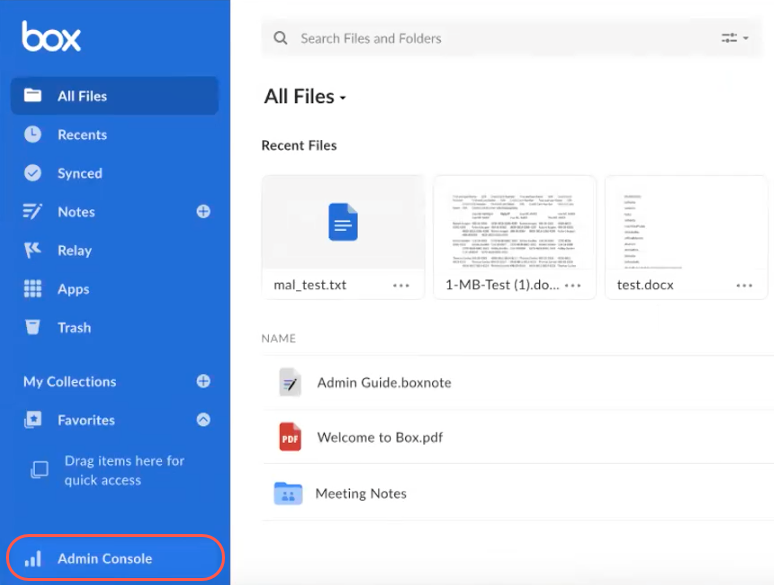The width and height of the screenshot is (774, 585).
Task: Select the Recent Files heading
Action: [x=299, y=146]
